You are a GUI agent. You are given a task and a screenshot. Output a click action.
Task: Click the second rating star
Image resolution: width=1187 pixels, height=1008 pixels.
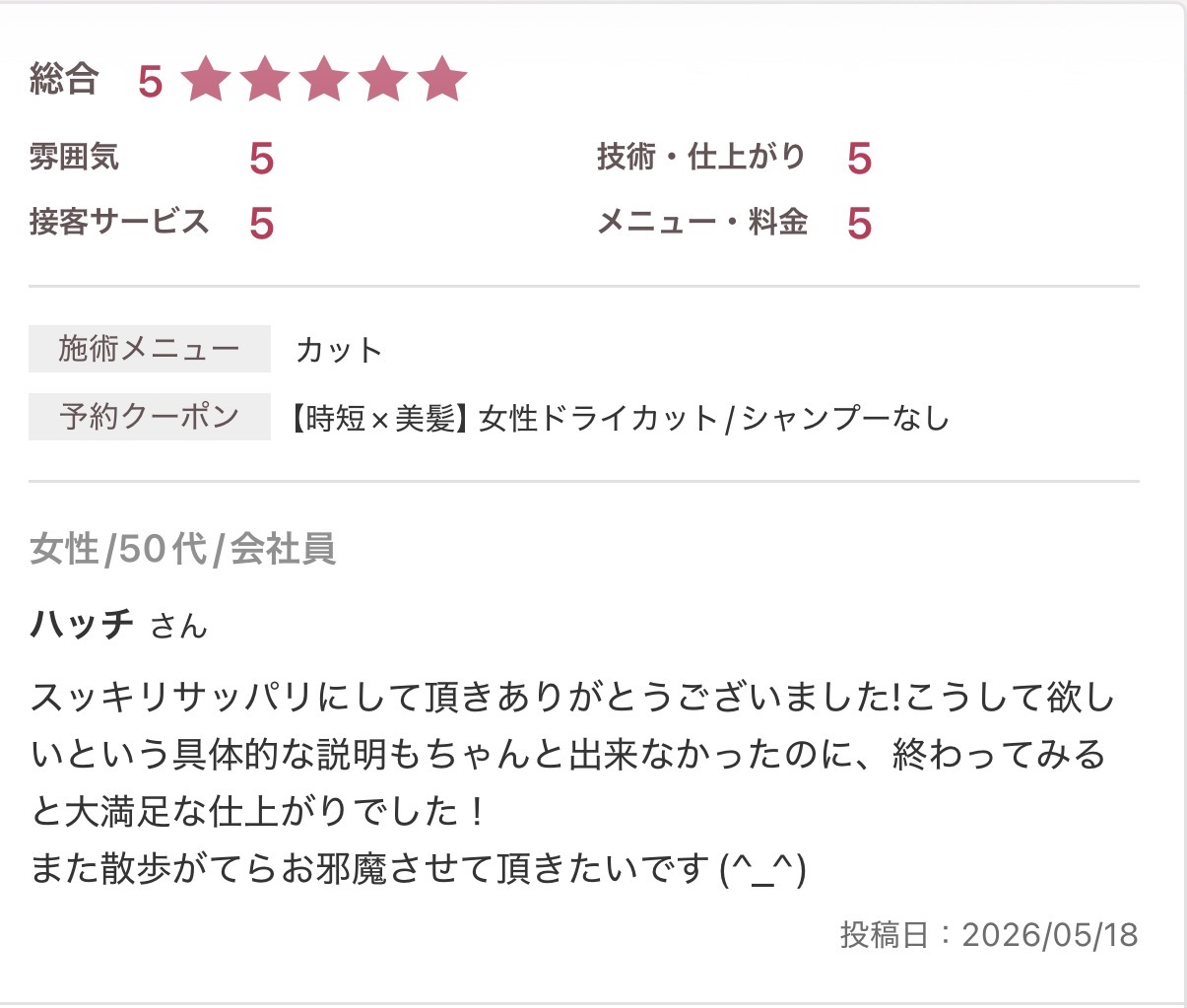265,80
